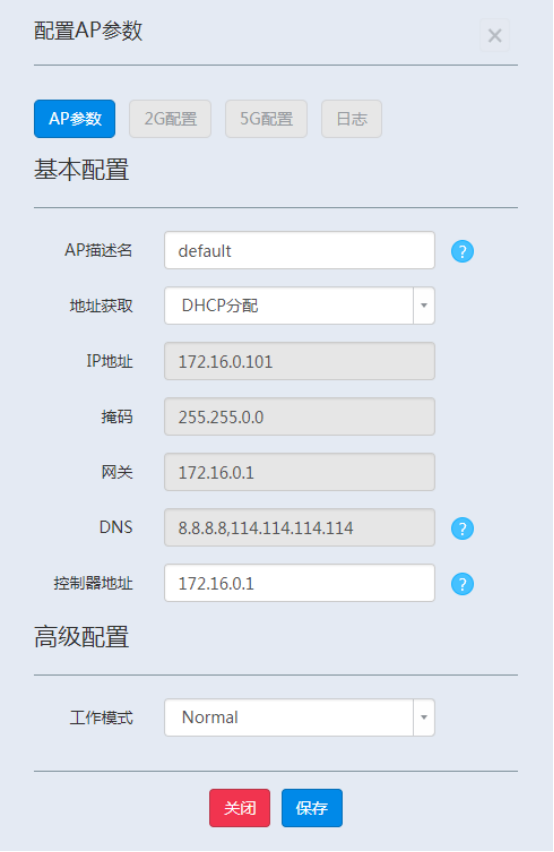This screenshot has width=554, height=852.
Task: Select the AP参数 tab
Action: click(x=75, y=119)
